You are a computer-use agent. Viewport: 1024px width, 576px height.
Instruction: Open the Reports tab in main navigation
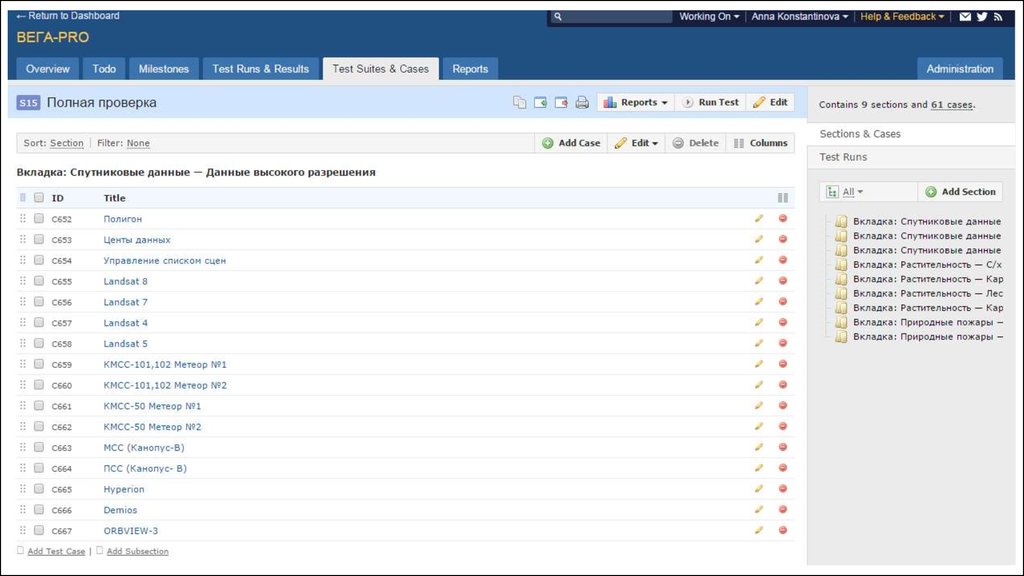(470, 69)
